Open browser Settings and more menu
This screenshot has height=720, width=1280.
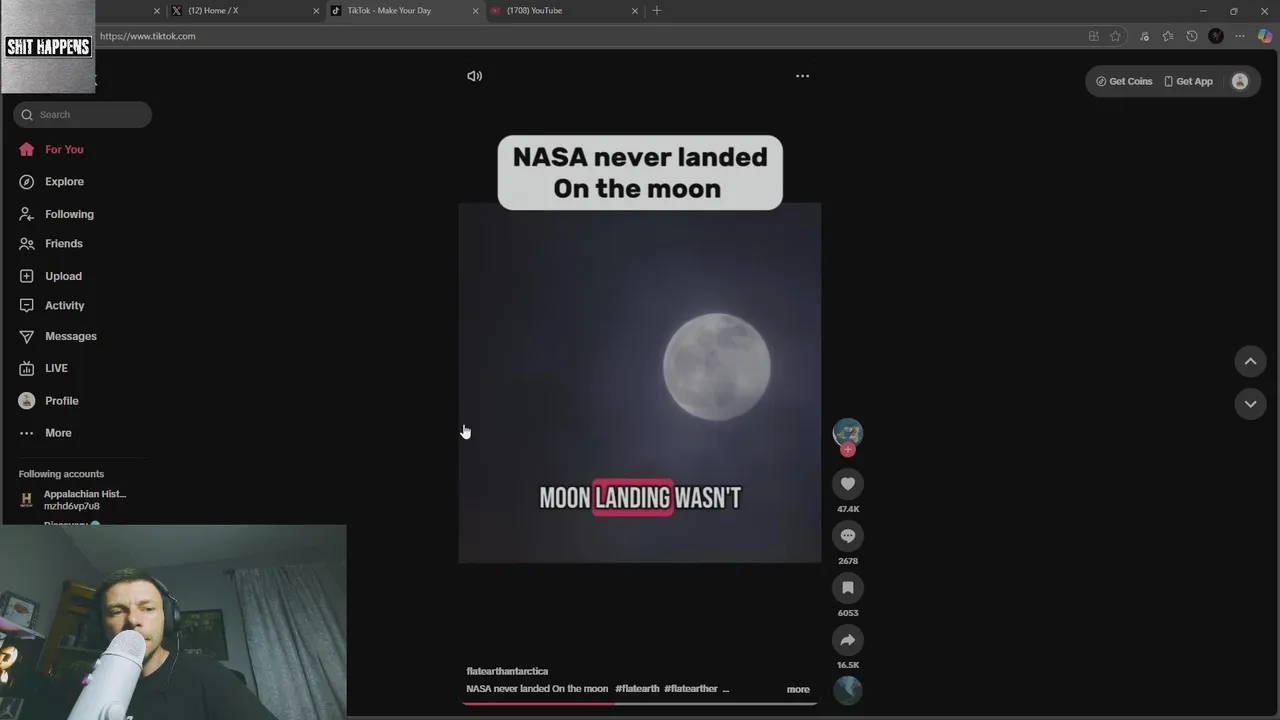tap(1240, 36)
